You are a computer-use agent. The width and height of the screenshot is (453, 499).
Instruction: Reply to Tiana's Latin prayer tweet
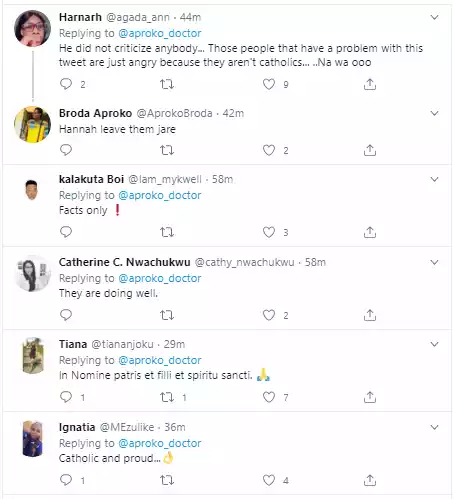tap(66, 397)
